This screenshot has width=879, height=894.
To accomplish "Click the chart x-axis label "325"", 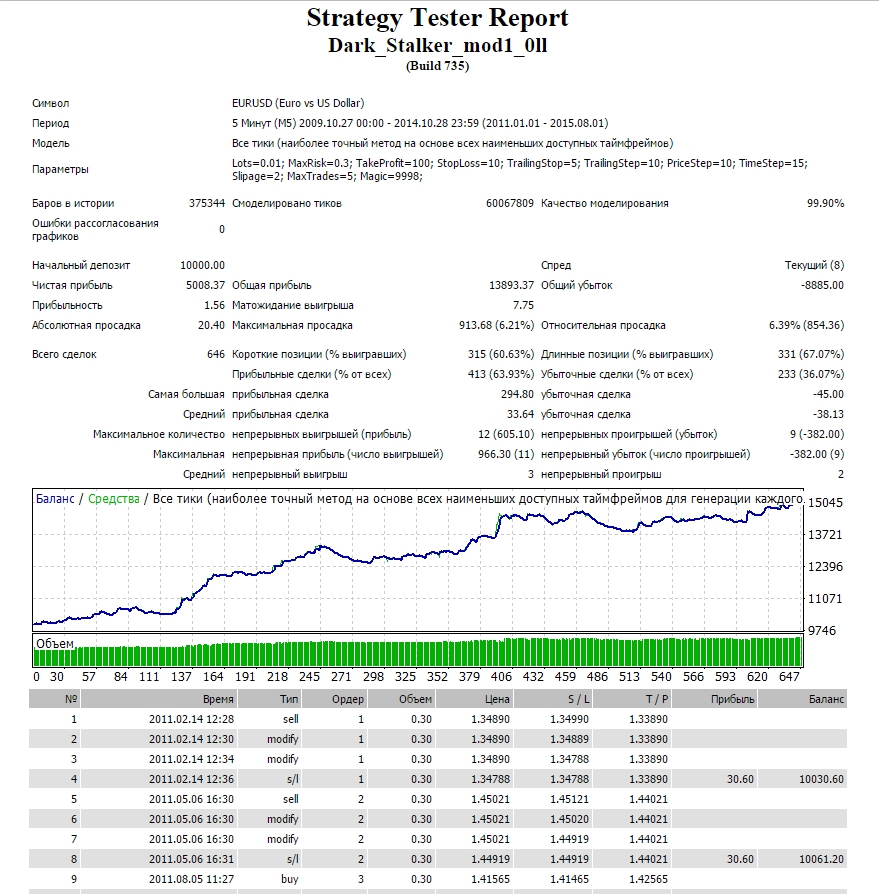I will pyautogui.click(x=405, y=677).
